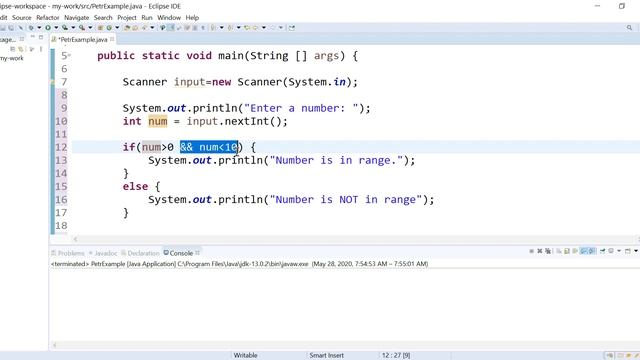Click Next Annotation toolbar icon
640x360 pixels.
[x=213, y=28]
